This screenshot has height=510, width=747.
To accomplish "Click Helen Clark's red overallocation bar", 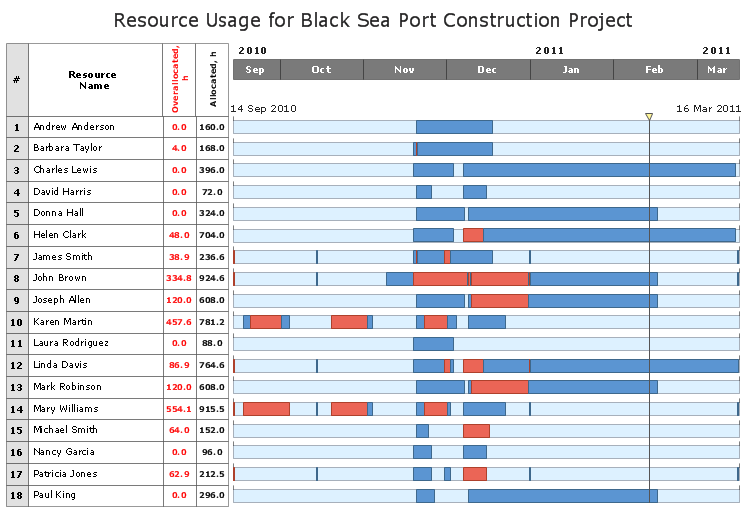I will [x=474, y=235].
